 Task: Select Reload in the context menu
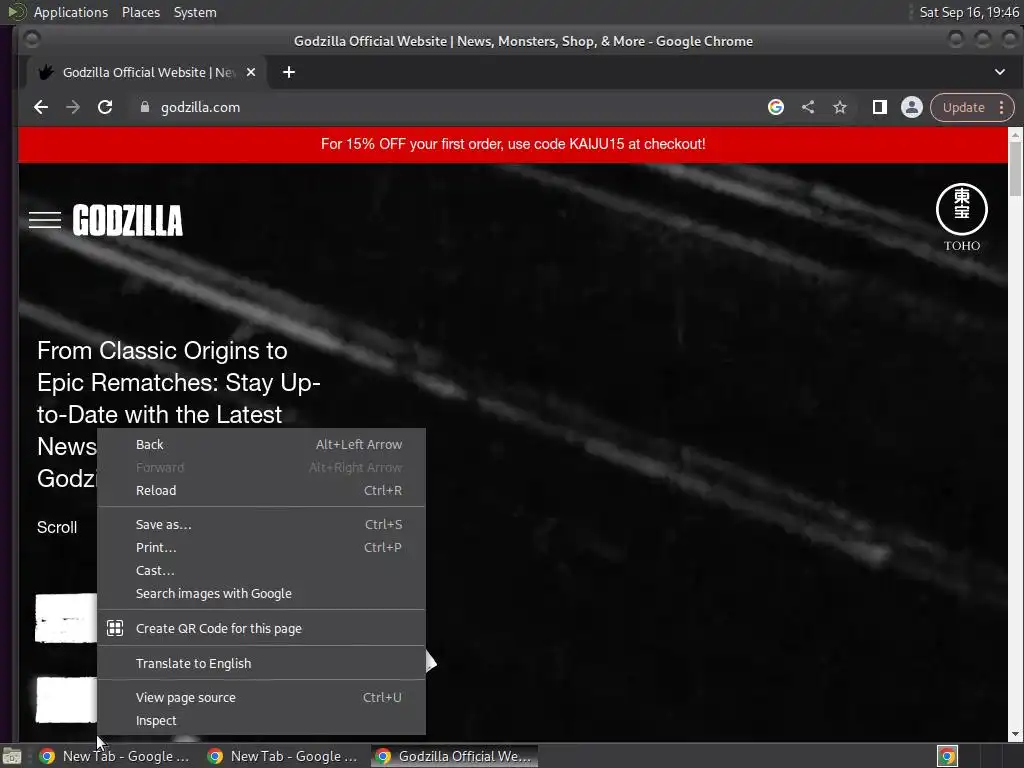pos(261,490)
